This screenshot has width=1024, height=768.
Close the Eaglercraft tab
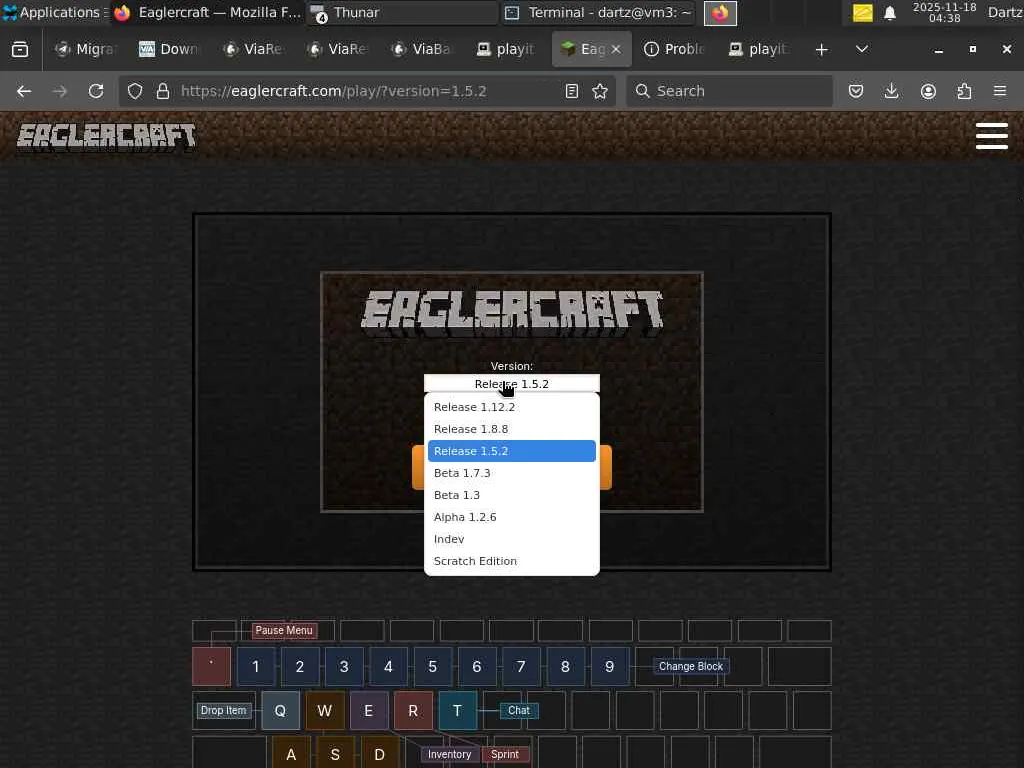(x=616, y=49)
